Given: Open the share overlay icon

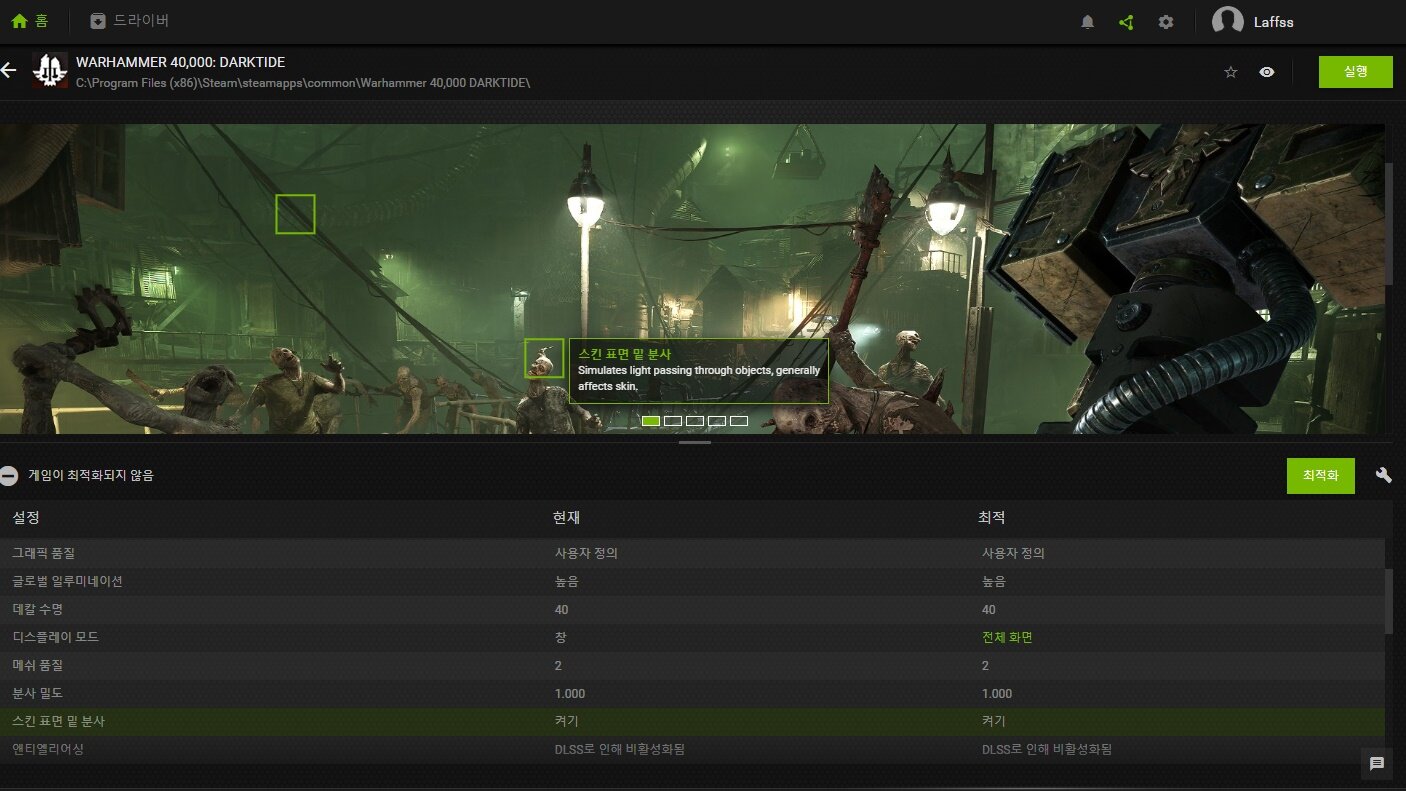Looking at the screenshot, I should coord(1126,22).
